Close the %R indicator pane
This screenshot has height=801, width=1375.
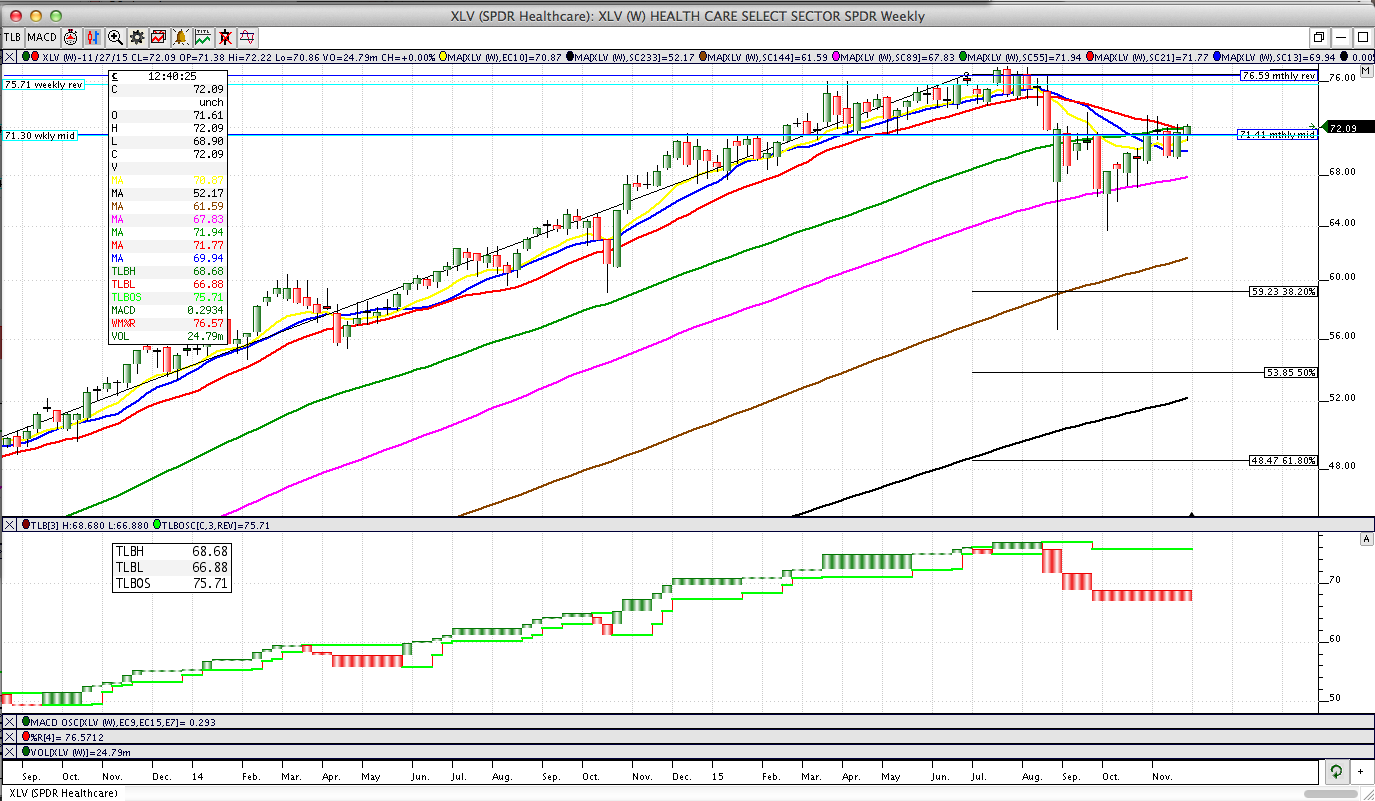click(x=10, y=737)
